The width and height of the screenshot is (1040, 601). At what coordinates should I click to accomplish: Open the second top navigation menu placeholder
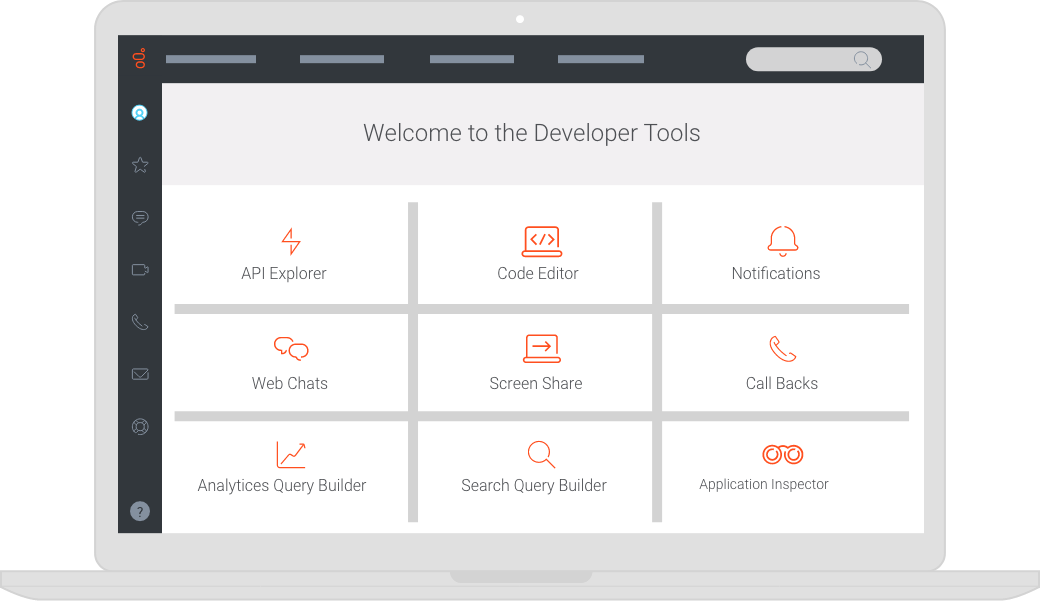[x=342, y=59]
